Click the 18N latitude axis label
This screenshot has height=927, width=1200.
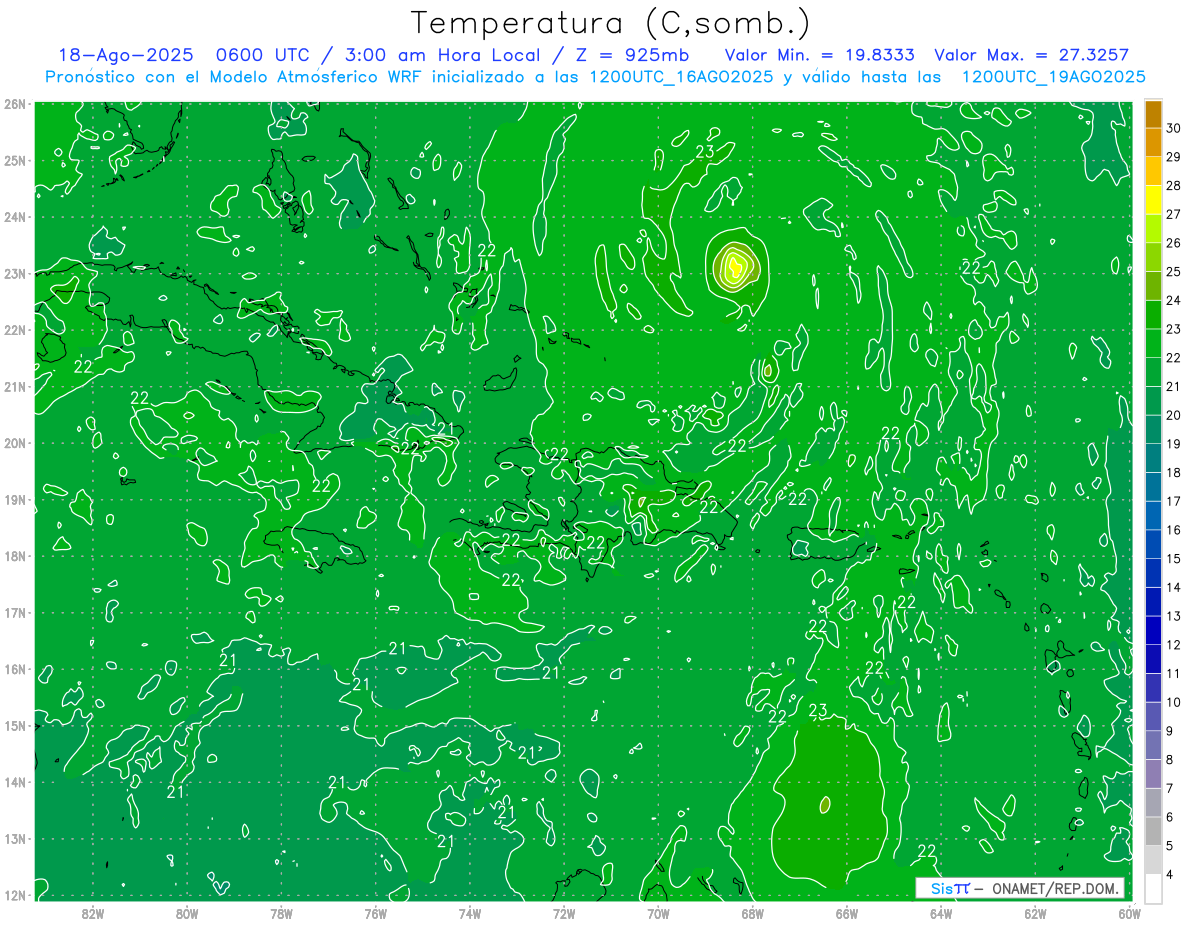14,556
